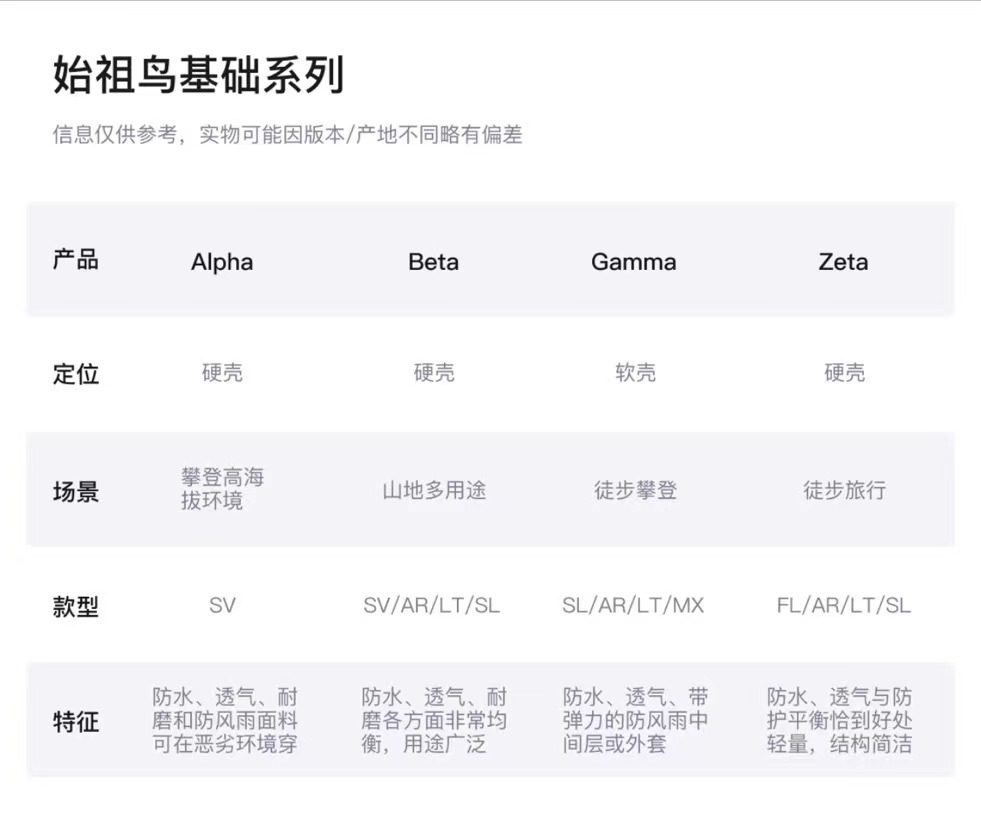
Task: Click the 山地多用途 scenario cell
Action: (x=434, y=490)
